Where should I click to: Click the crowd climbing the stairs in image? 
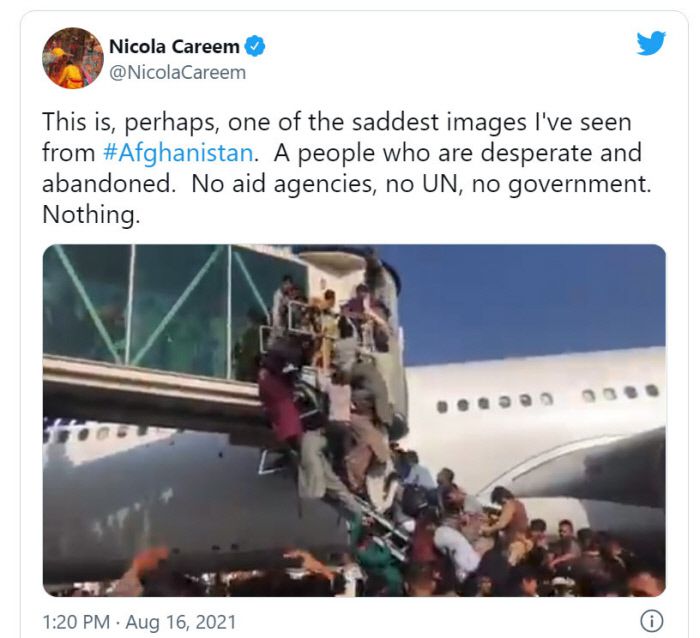(x=339, y=402)
